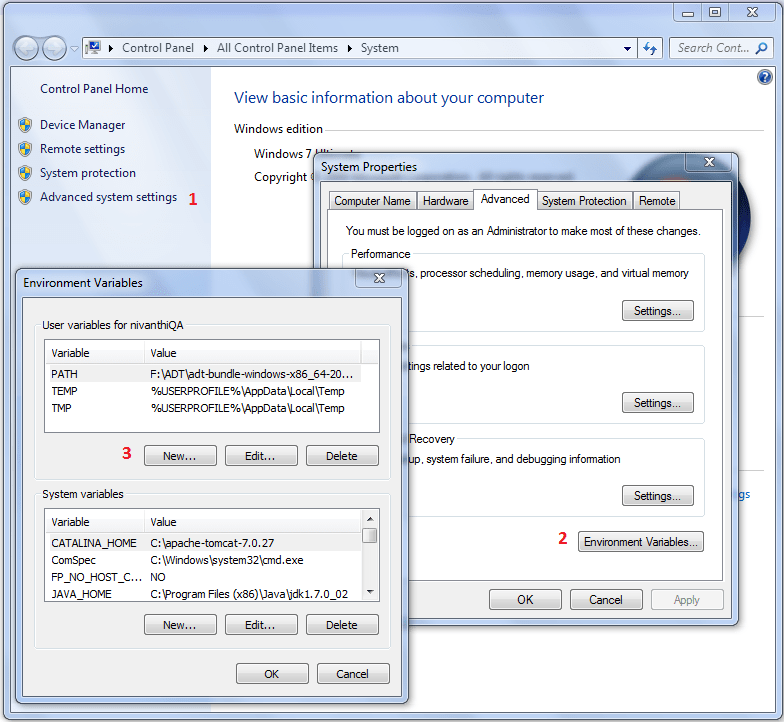This screenshot has width=784, height=722.
Task: Switch to Remote tab
Action: tap(657, 201)
